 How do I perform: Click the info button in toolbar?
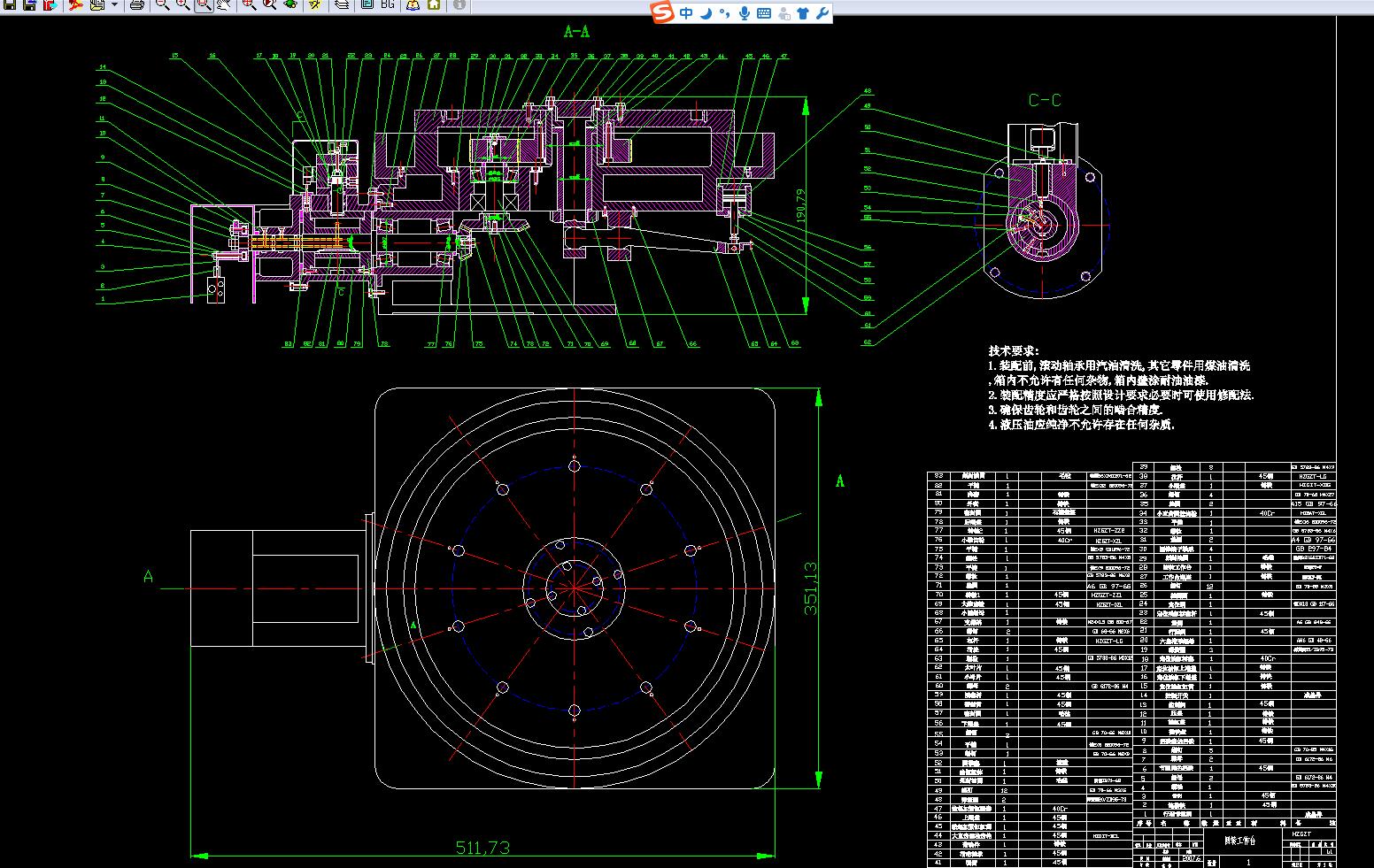[x=459, y=4]
